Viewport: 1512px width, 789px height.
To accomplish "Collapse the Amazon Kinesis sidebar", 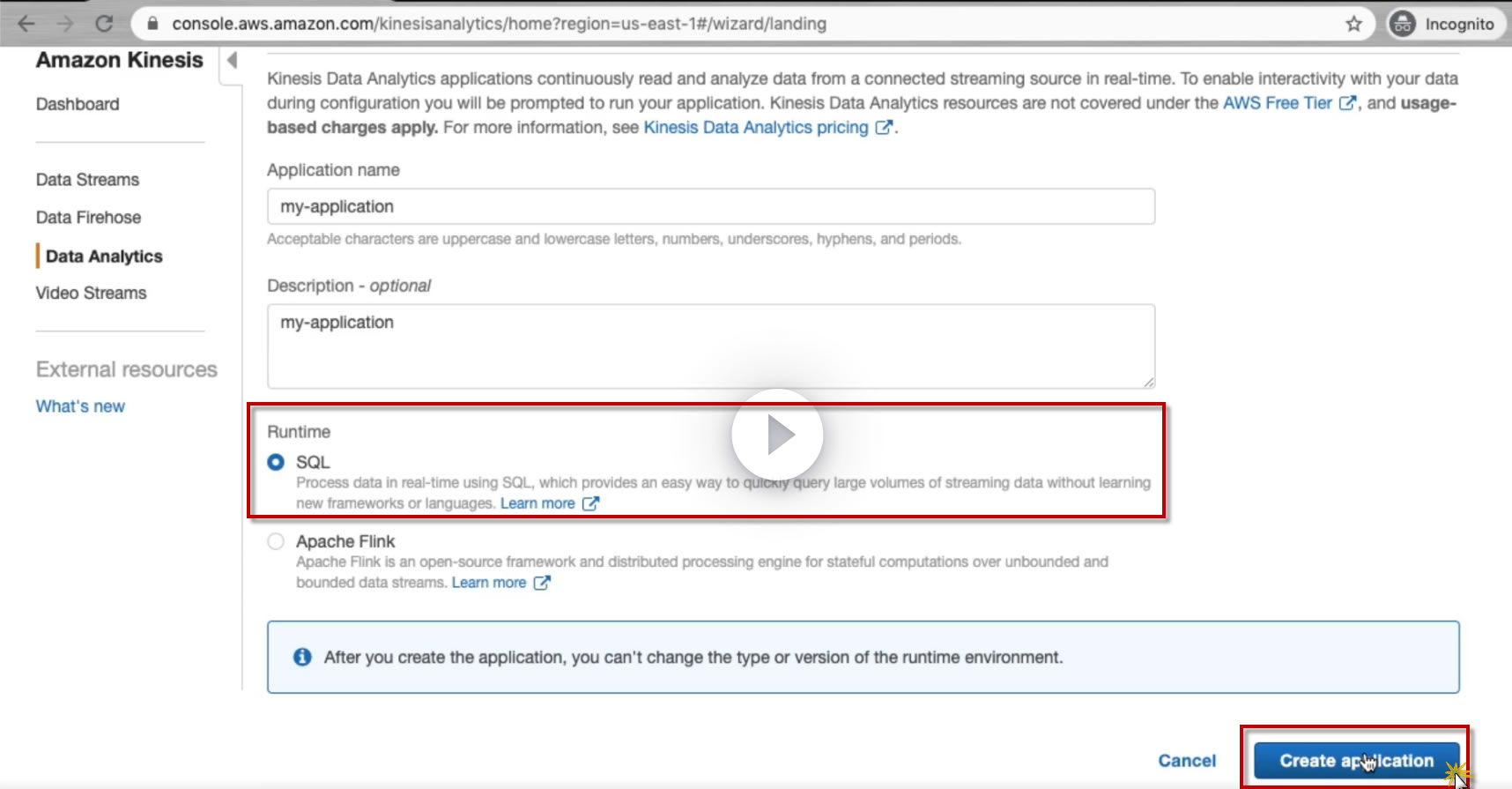I will [x=232, y=60].
